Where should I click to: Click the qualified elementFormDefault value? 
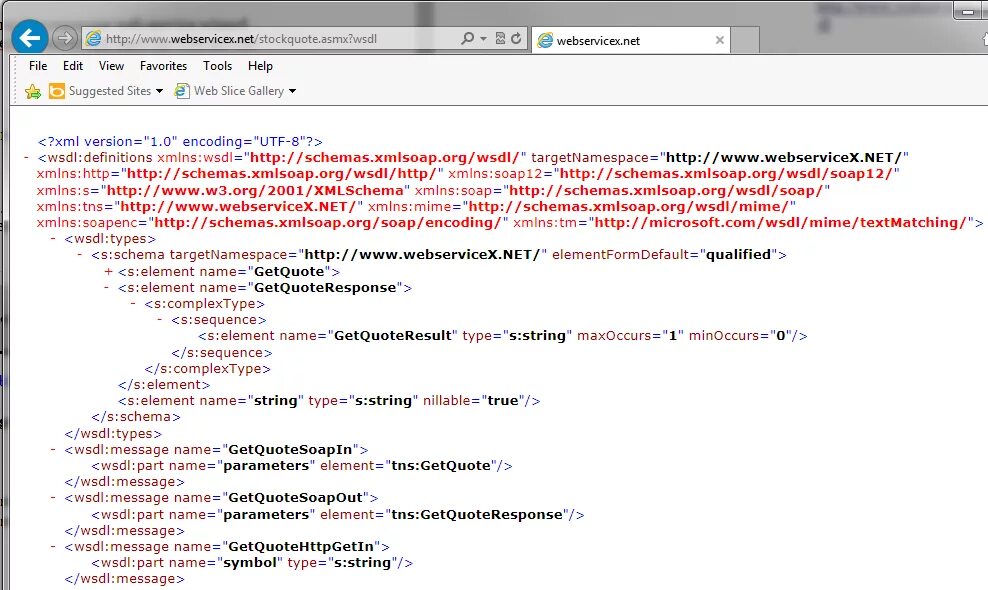coord(738,254)
